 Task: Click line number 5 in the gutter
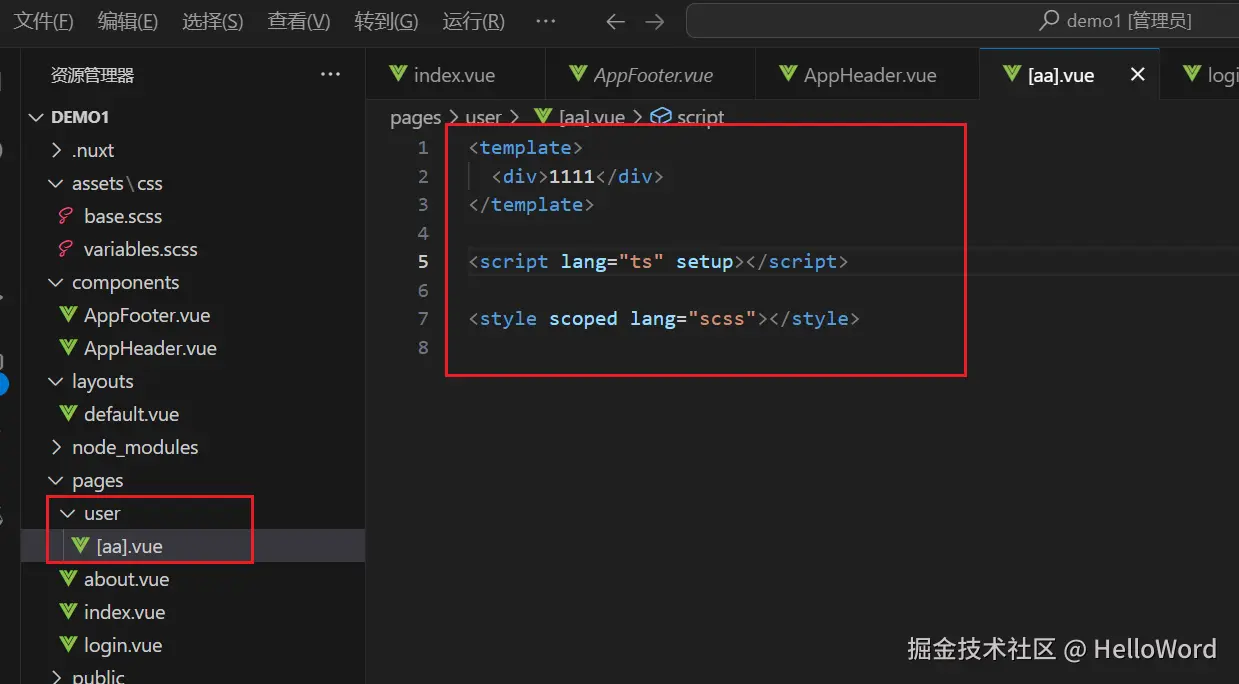[x=423, y=261]
